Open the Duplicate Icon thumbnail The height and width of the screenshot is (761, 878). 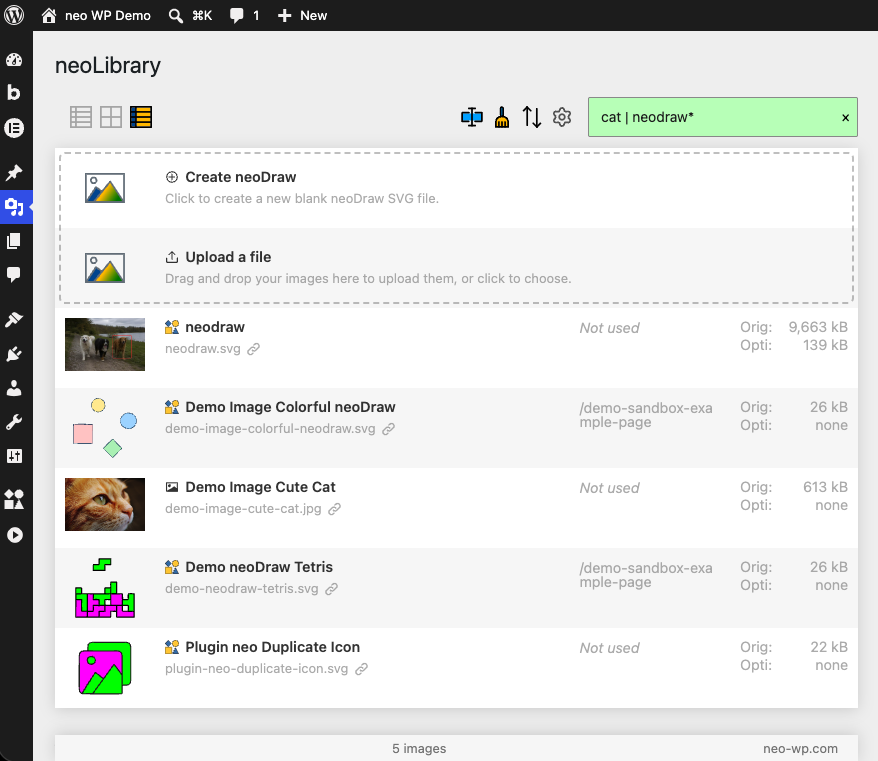coord(105,668)
